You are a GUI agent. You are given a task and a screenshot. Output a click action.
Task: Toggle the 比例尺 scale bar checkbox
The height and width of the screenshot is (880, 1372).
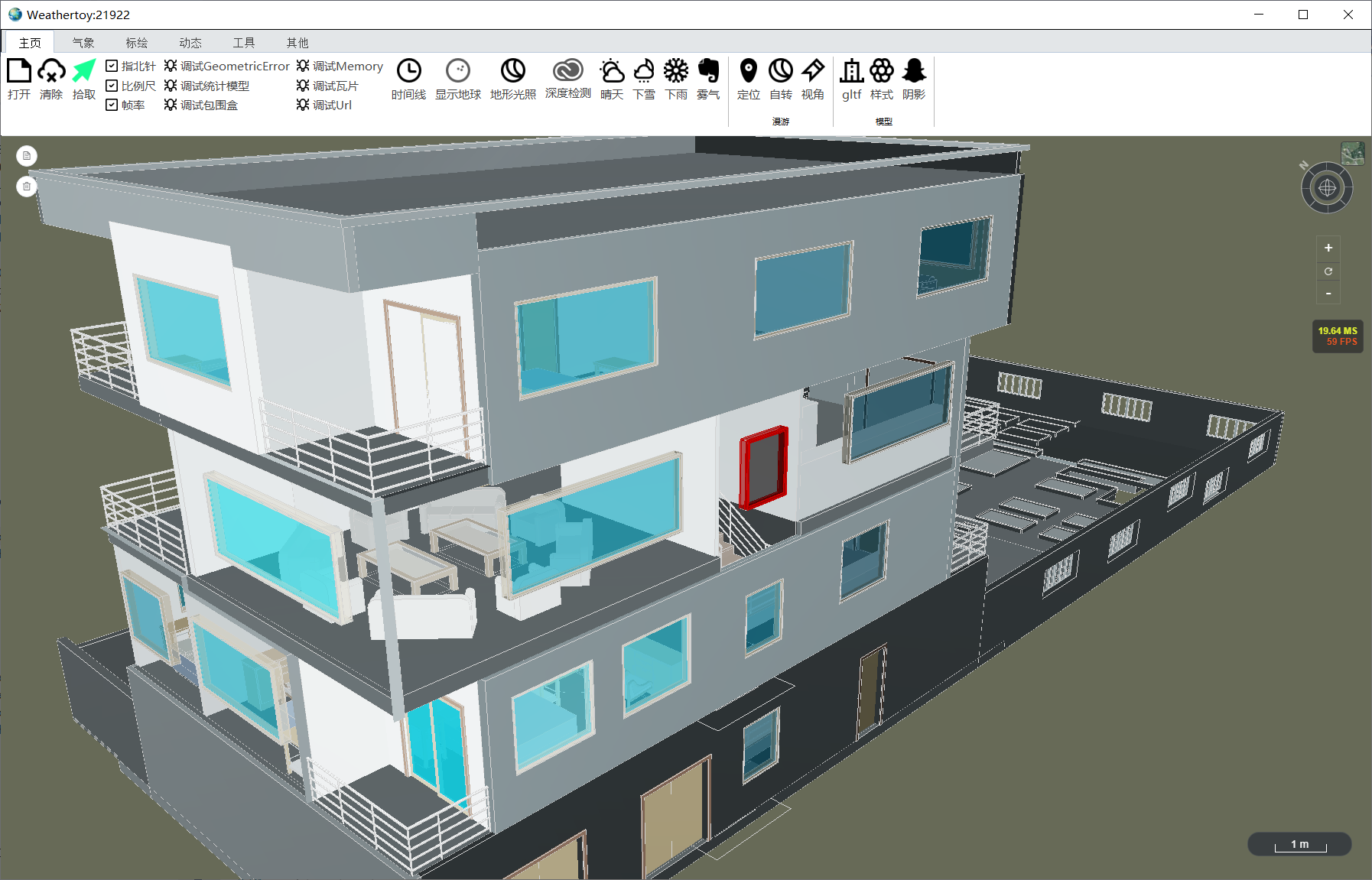pyautogui.click(x=111, y=85)
